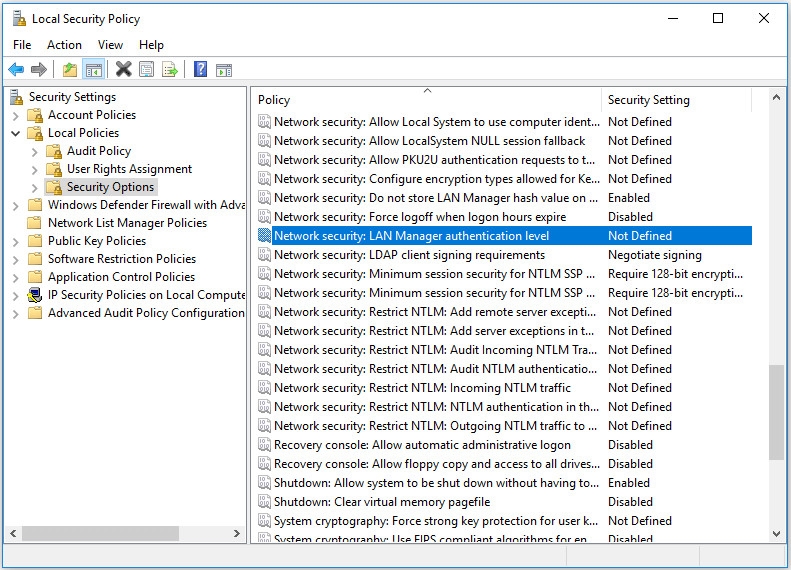
Task: Select 'Recovery console: Allow floppy copy' policy
Action: pyautogui.click(x=504, y=464)
